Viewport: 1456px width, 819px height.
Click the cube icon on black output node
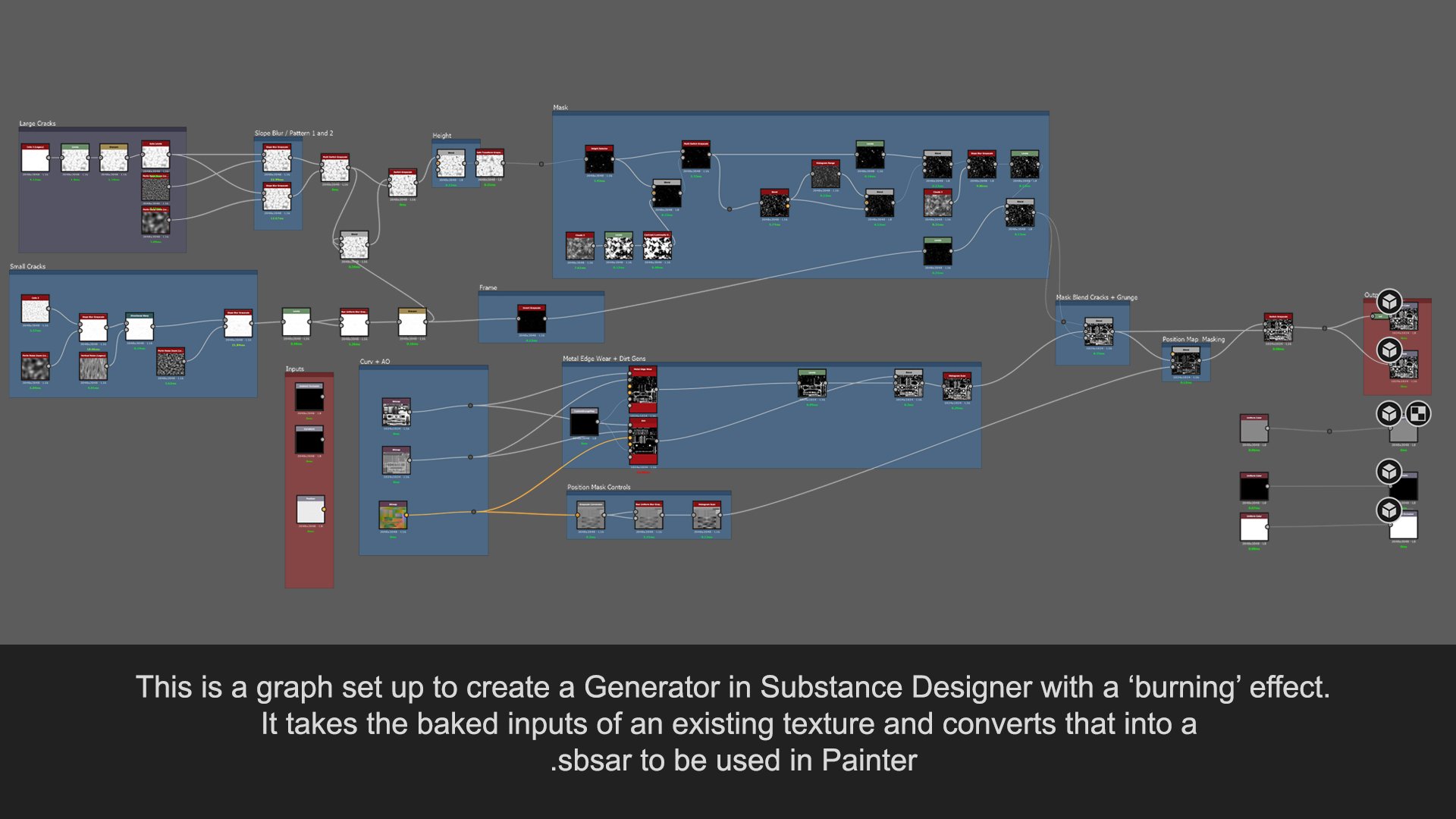1389,472
